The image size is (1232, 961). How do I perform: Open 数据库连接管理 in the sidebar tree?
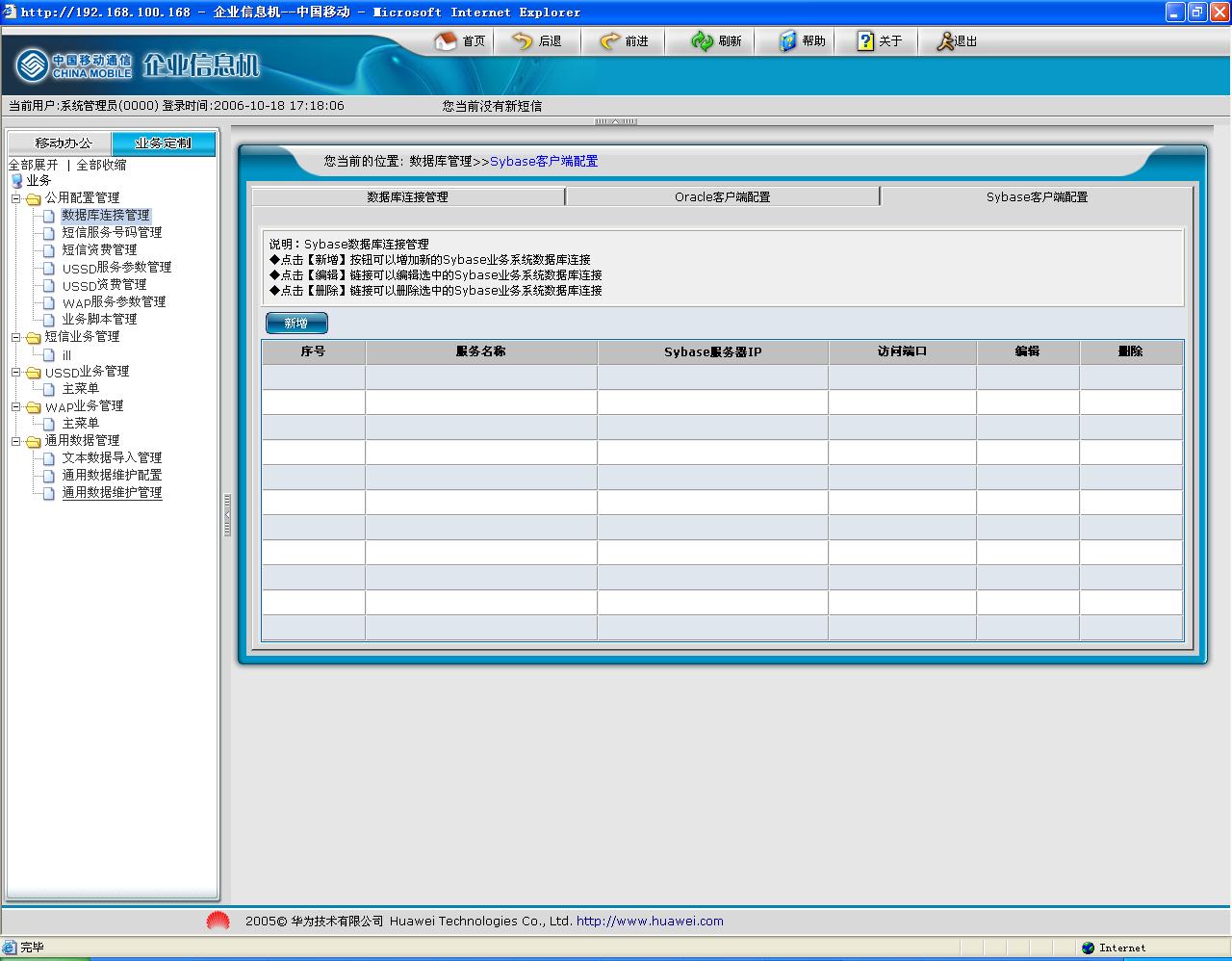coord(106,216)
